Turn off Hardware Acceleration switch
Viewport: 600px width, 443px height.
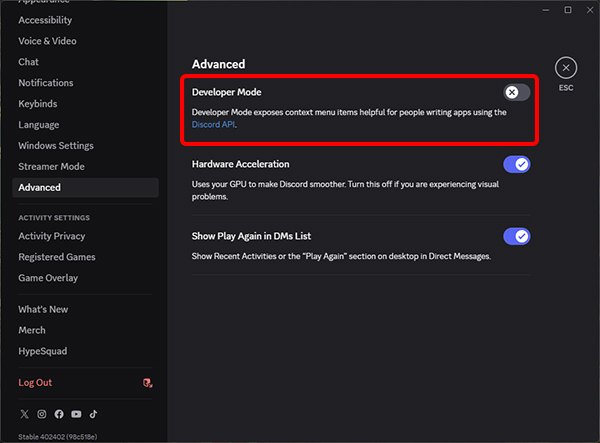point(517,164)
